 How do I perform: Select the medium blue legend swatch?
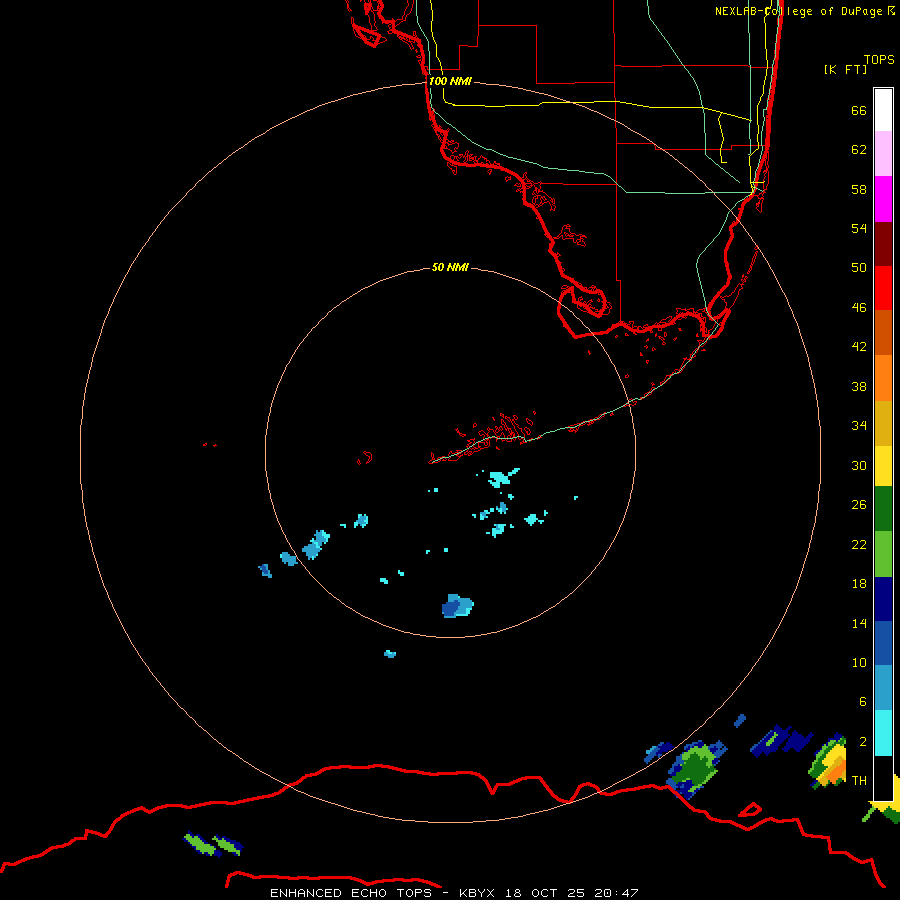pos(883,643)
